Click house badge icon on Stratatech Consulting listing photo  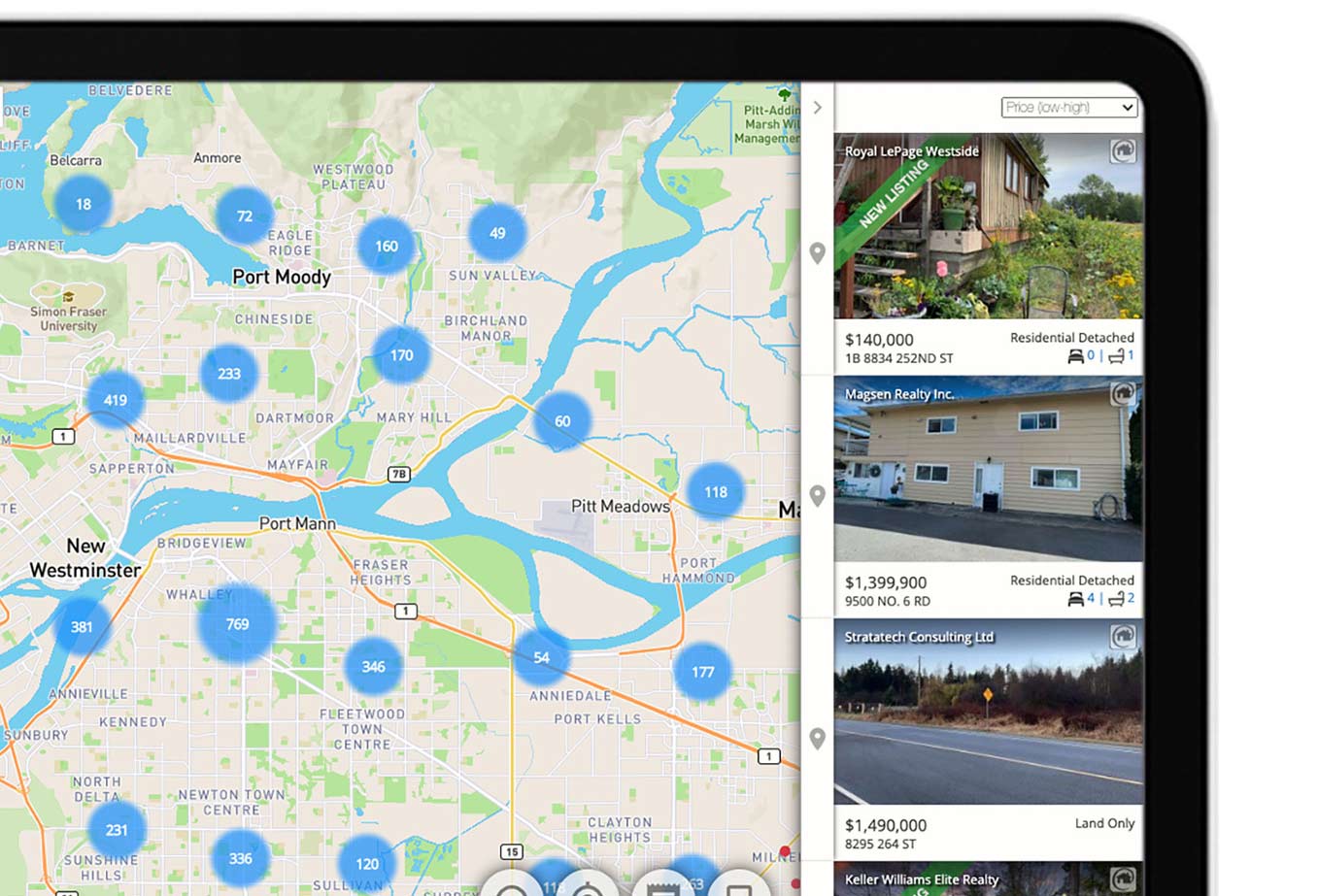(x=1123, y=637)
